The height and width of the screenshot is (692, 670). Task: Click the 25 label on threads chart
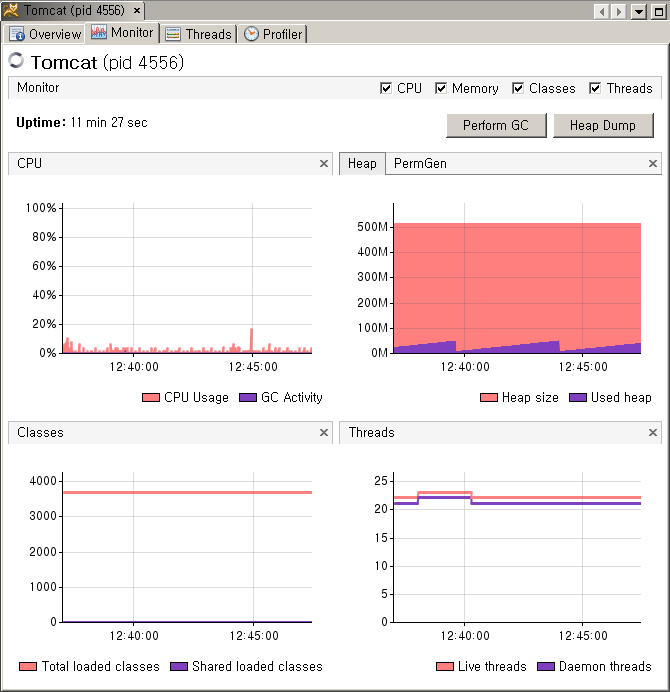[x=381, y=481]
